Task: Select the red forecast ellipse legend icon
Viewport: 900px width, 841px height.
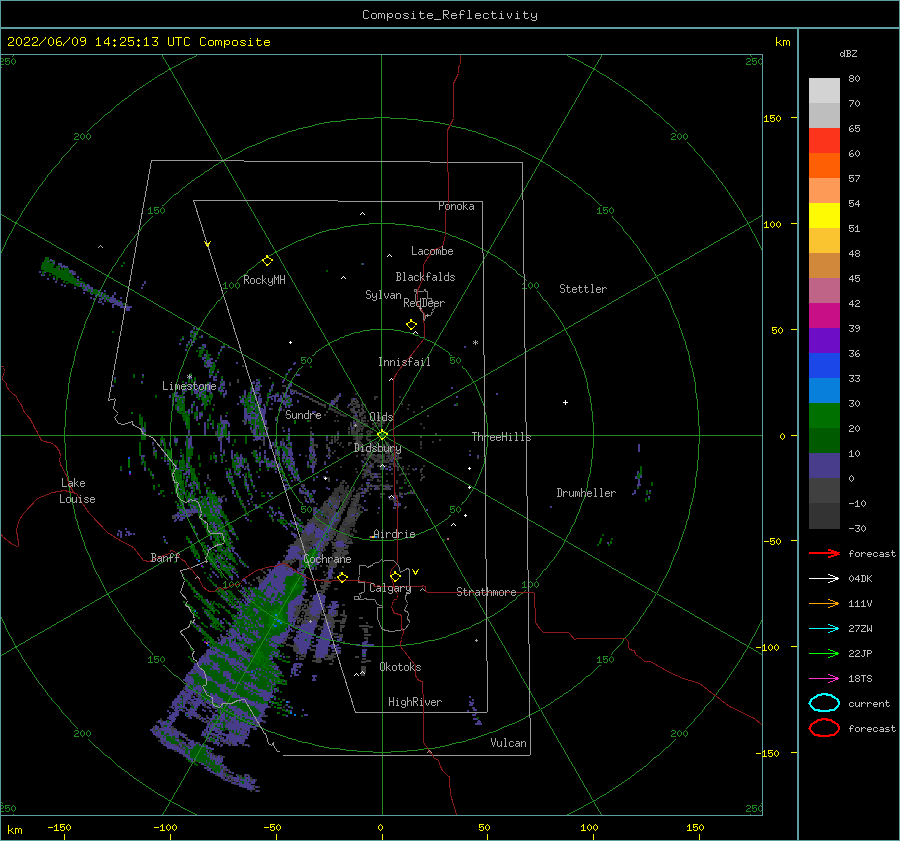Action: click(x=824, y=728)
